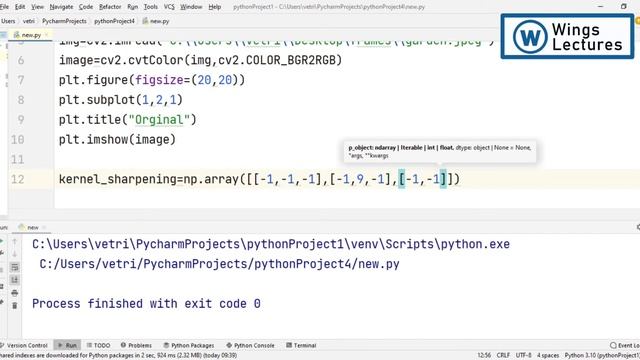
Task: Open the Refactor menu
Action: [110, 7]
